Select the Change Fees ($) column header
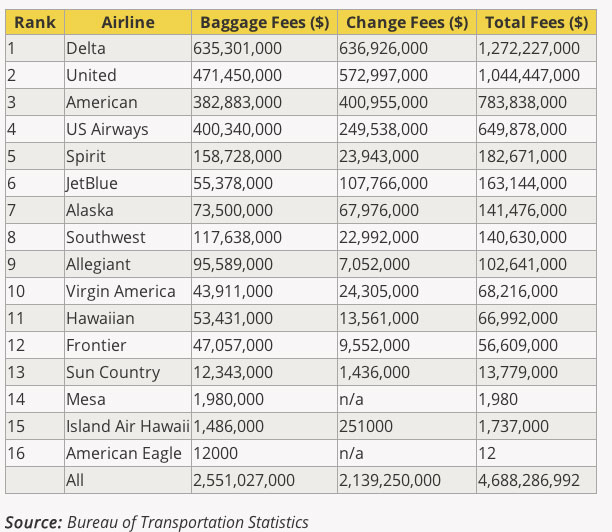 click(x=406, y=21)
